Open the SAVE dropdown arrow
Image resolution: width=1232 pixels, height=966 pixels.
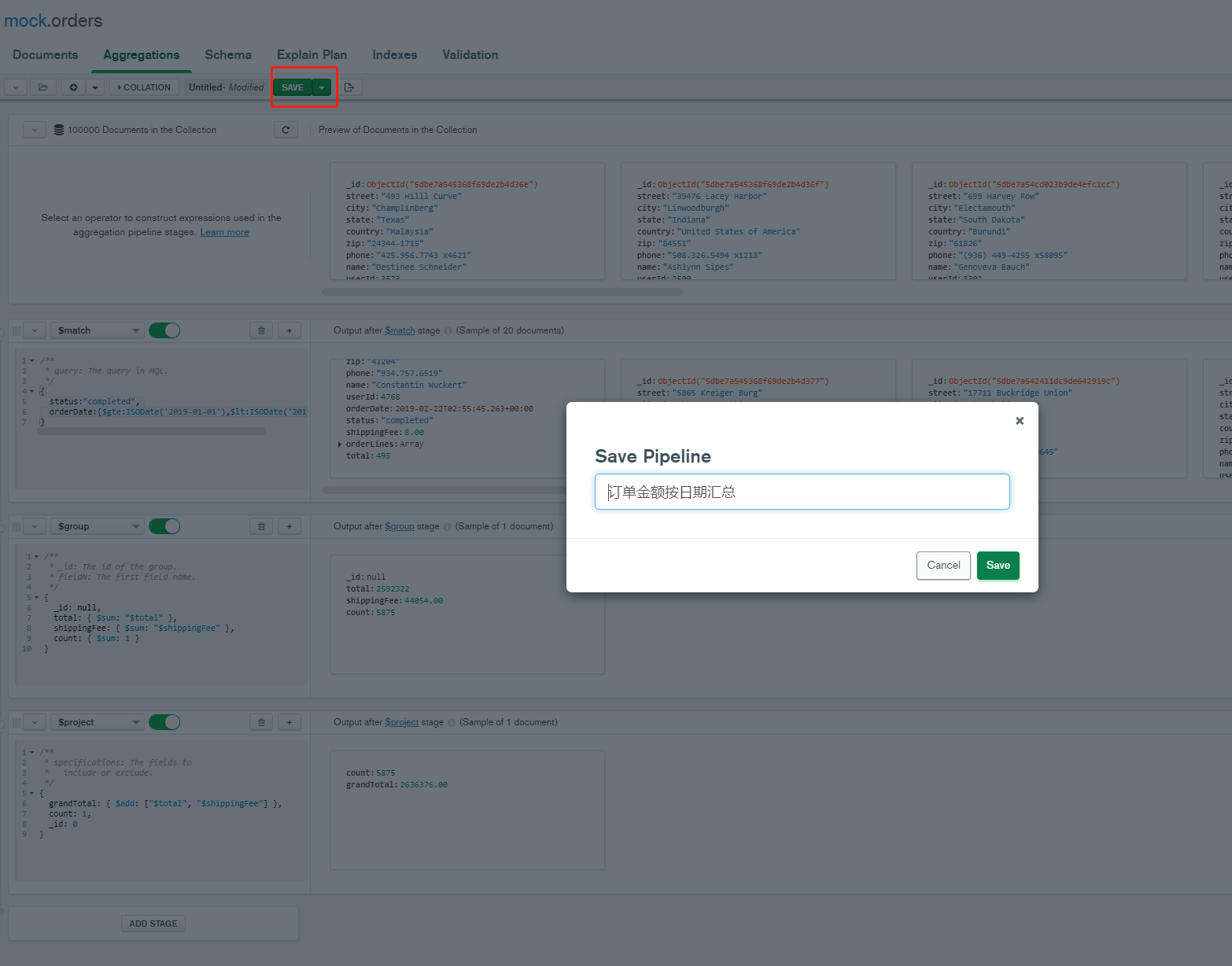coord(322,87)
